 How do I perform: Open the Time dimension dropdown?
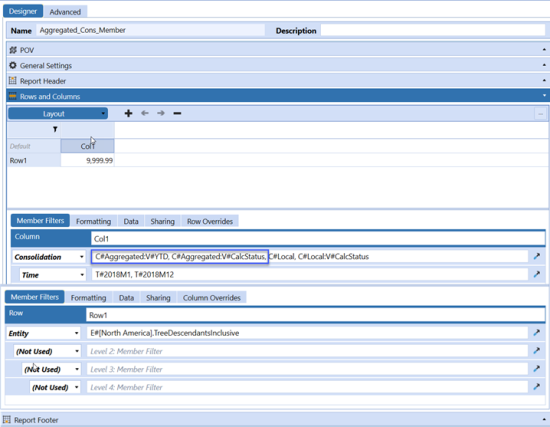(53, 275)
